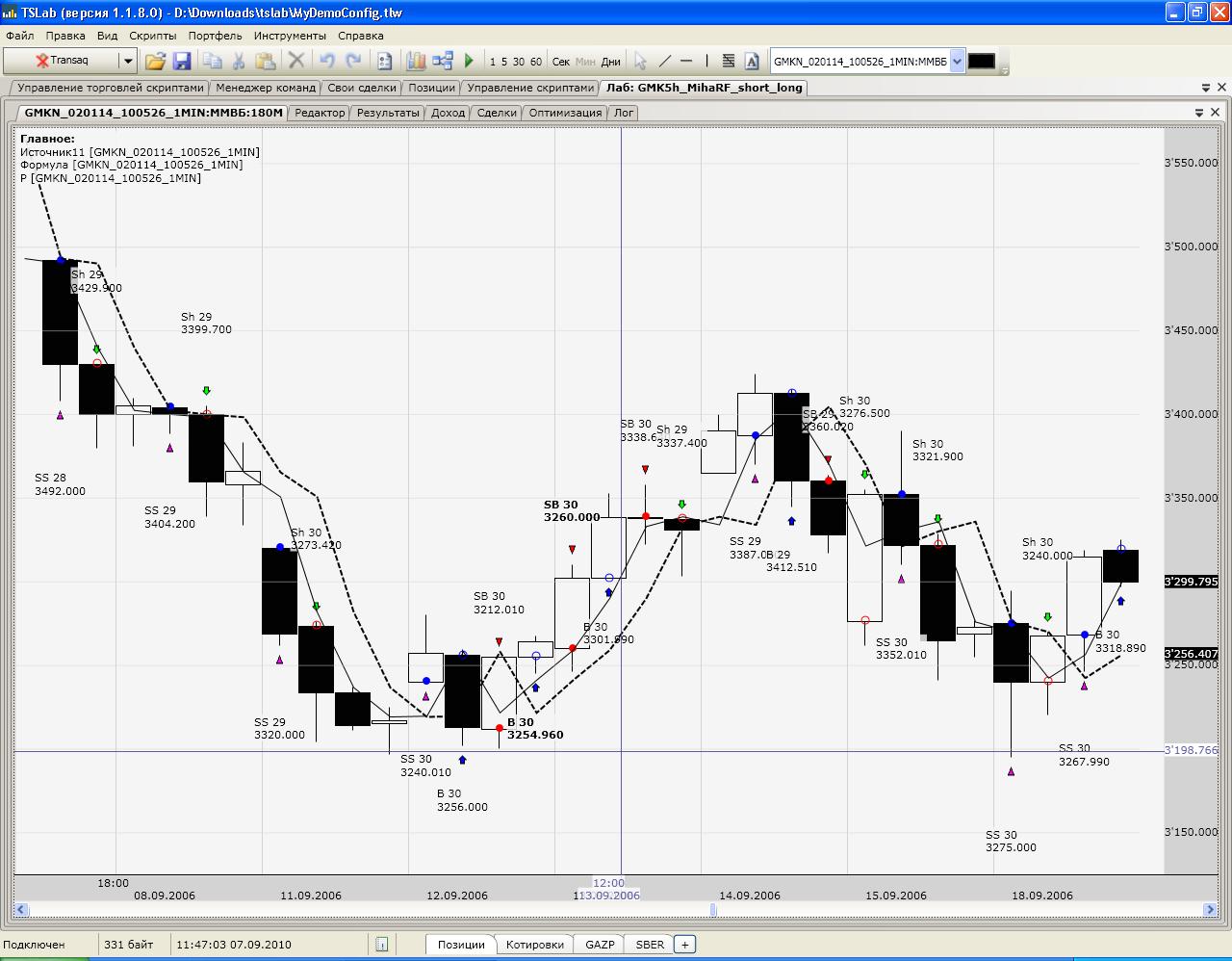This screenshot has height=961, width=1232.
Task: Open the Инструменты menu
Action: pos(290,36)
